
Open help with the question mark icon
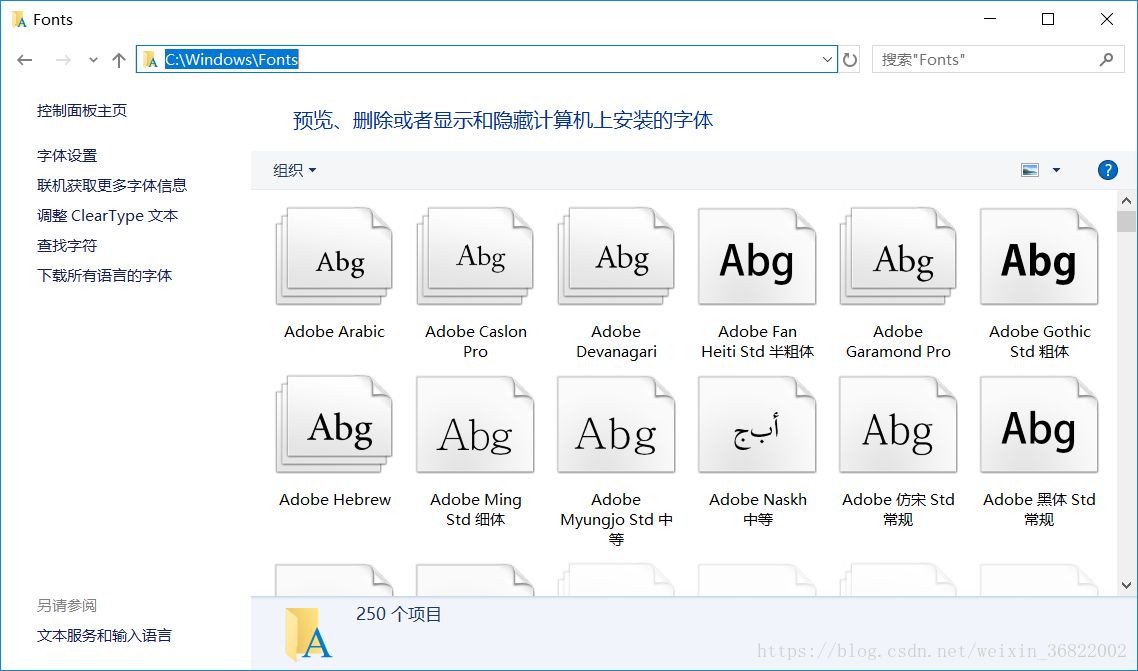(1108, 170)
